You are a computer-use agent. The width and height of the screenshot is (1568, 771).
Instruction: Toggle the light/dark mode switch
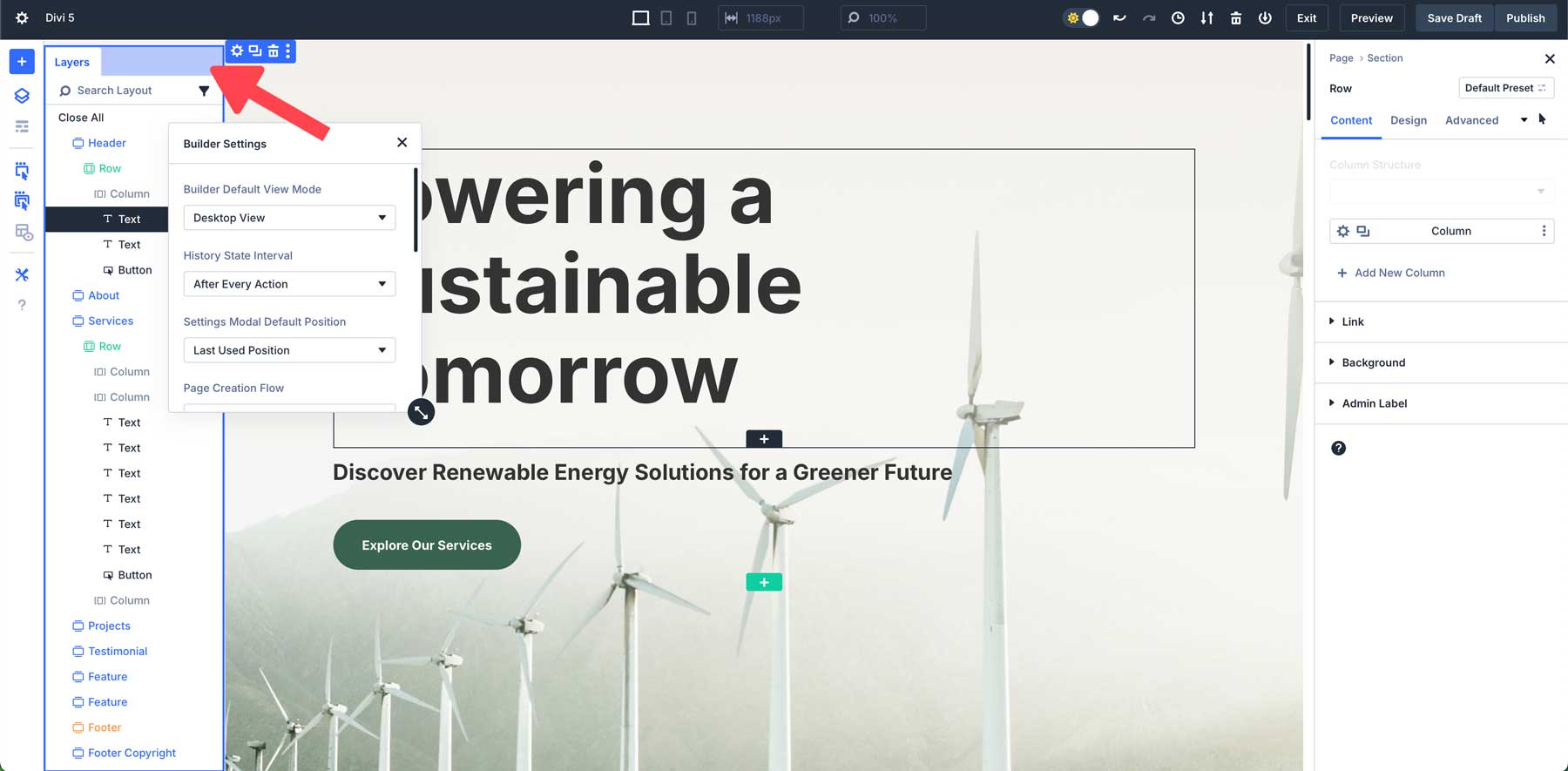[1082, 18]
